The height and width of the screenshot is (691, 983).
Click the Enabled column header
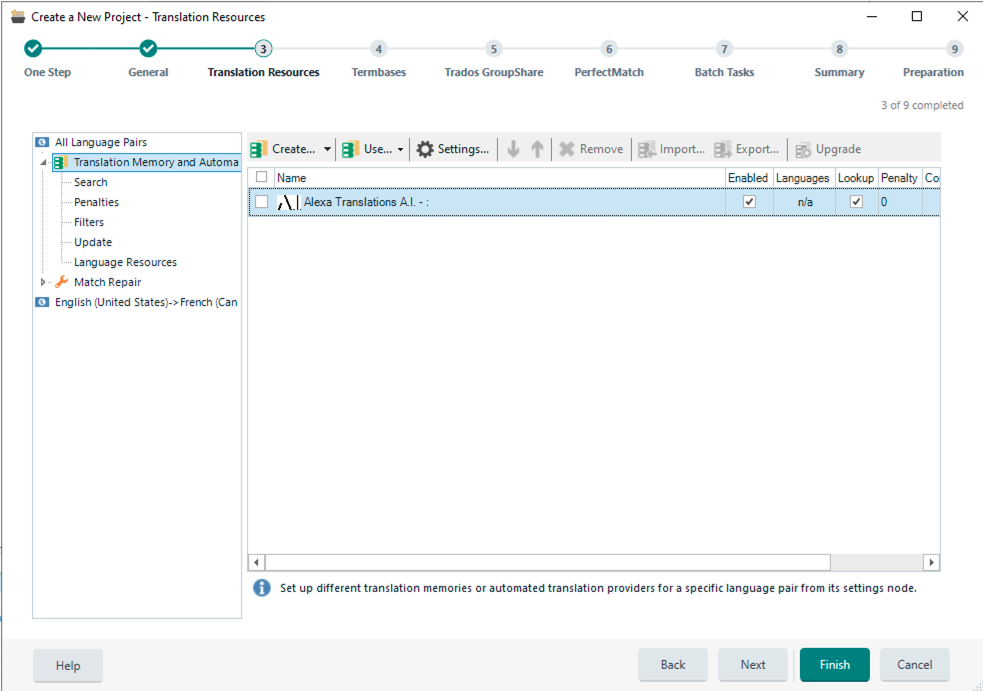(x=749, y=178)
